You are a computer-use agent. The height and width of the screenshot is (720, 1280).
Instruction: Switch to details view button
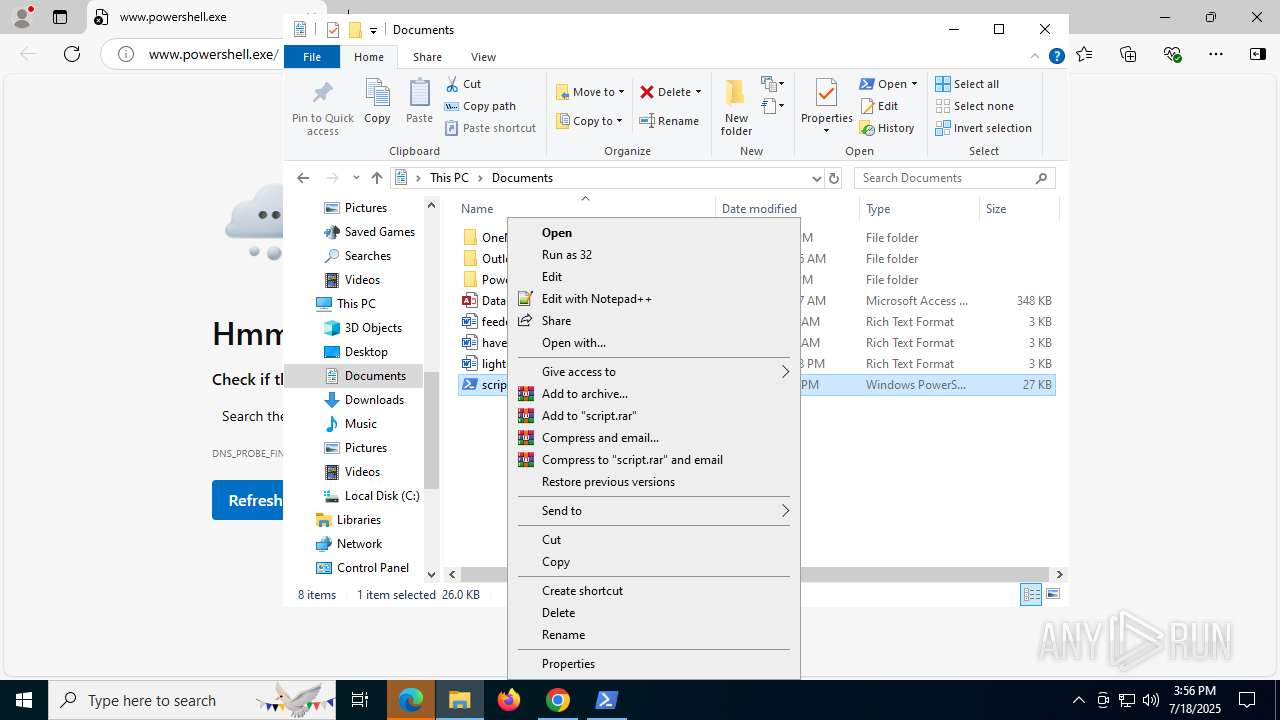point(1031,594)
